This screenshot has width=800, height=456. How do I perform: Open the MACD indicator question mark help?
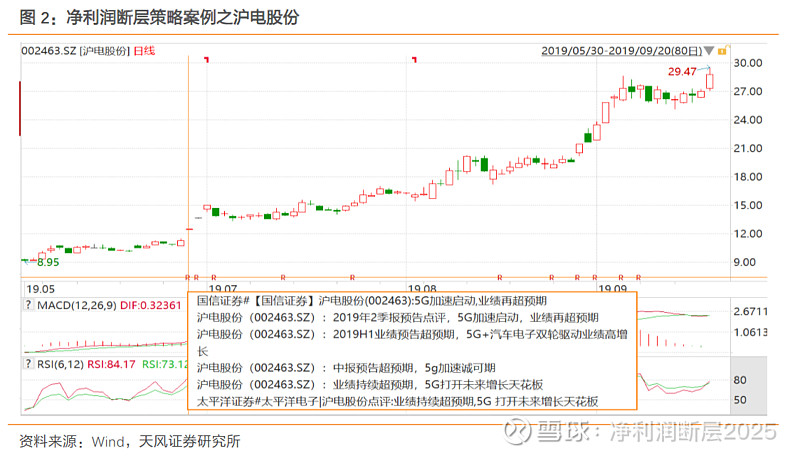(29, 305)
